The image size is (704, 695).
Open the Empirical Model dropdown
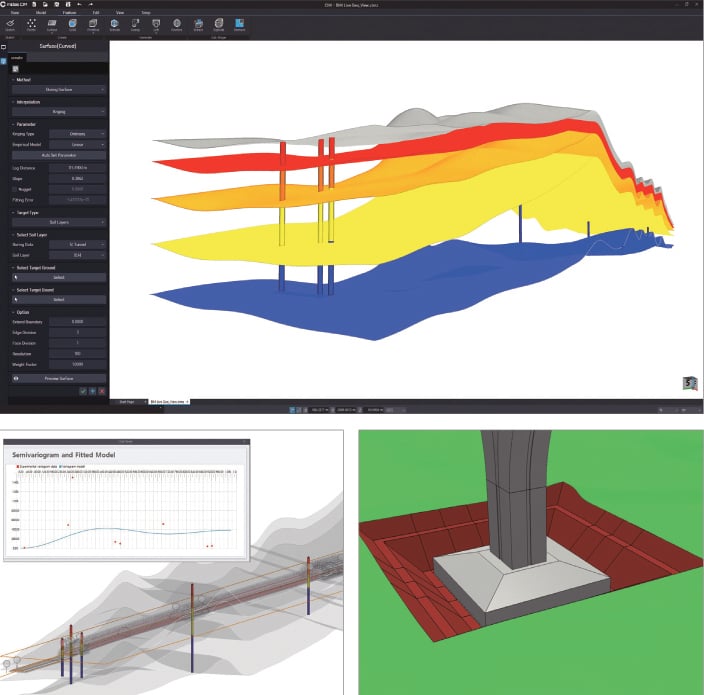tap(77, 145)
